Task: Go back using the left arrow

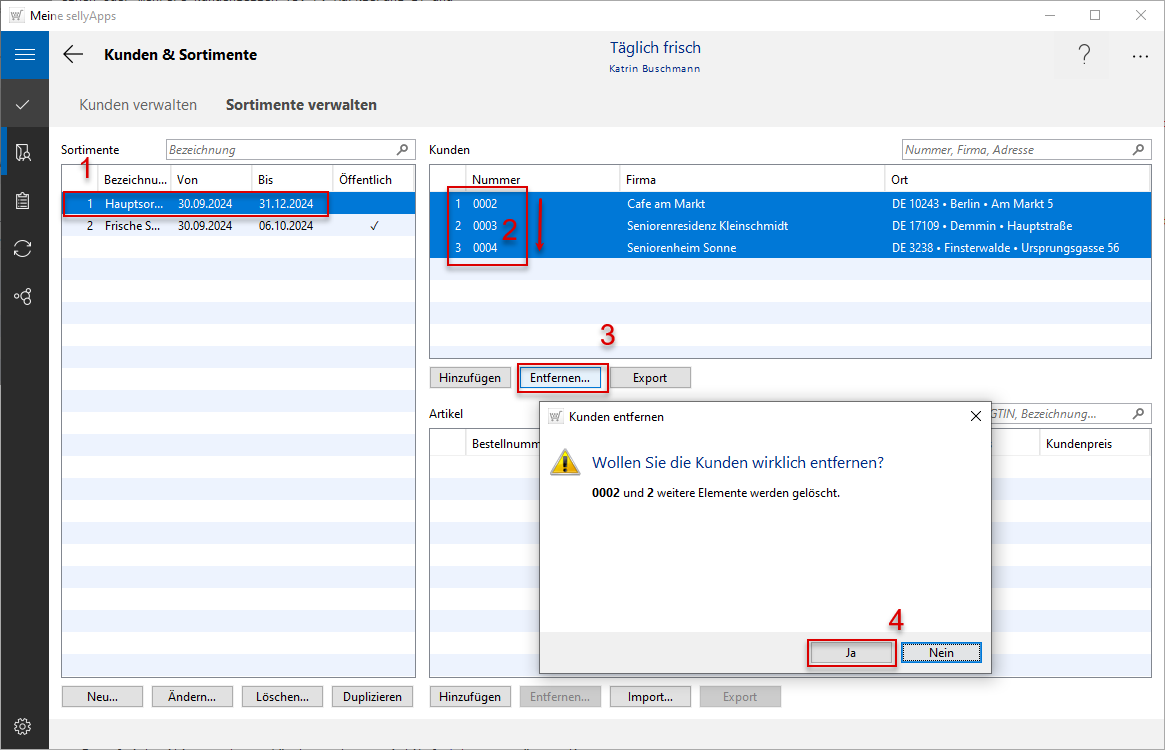Action: pos(73,55)
